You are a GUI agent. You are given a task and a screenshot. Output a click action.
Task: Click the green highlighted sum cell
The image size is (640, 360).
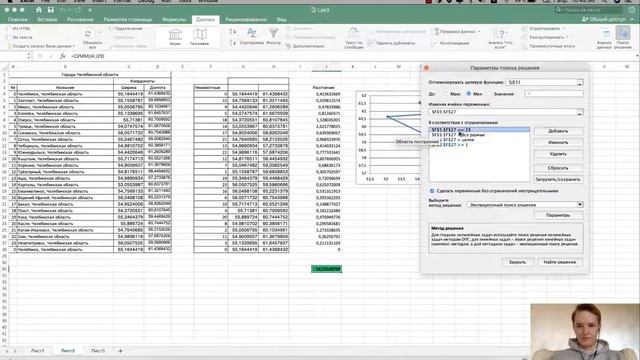pyautogui.click(x=327, y=269)
